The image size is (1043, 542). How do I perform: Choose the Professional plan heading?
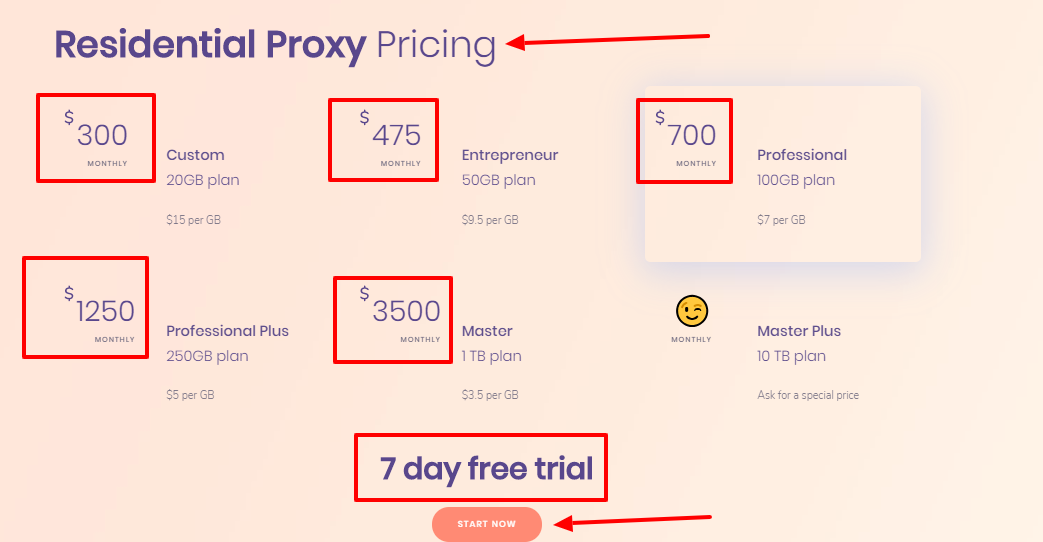(802, 155)
